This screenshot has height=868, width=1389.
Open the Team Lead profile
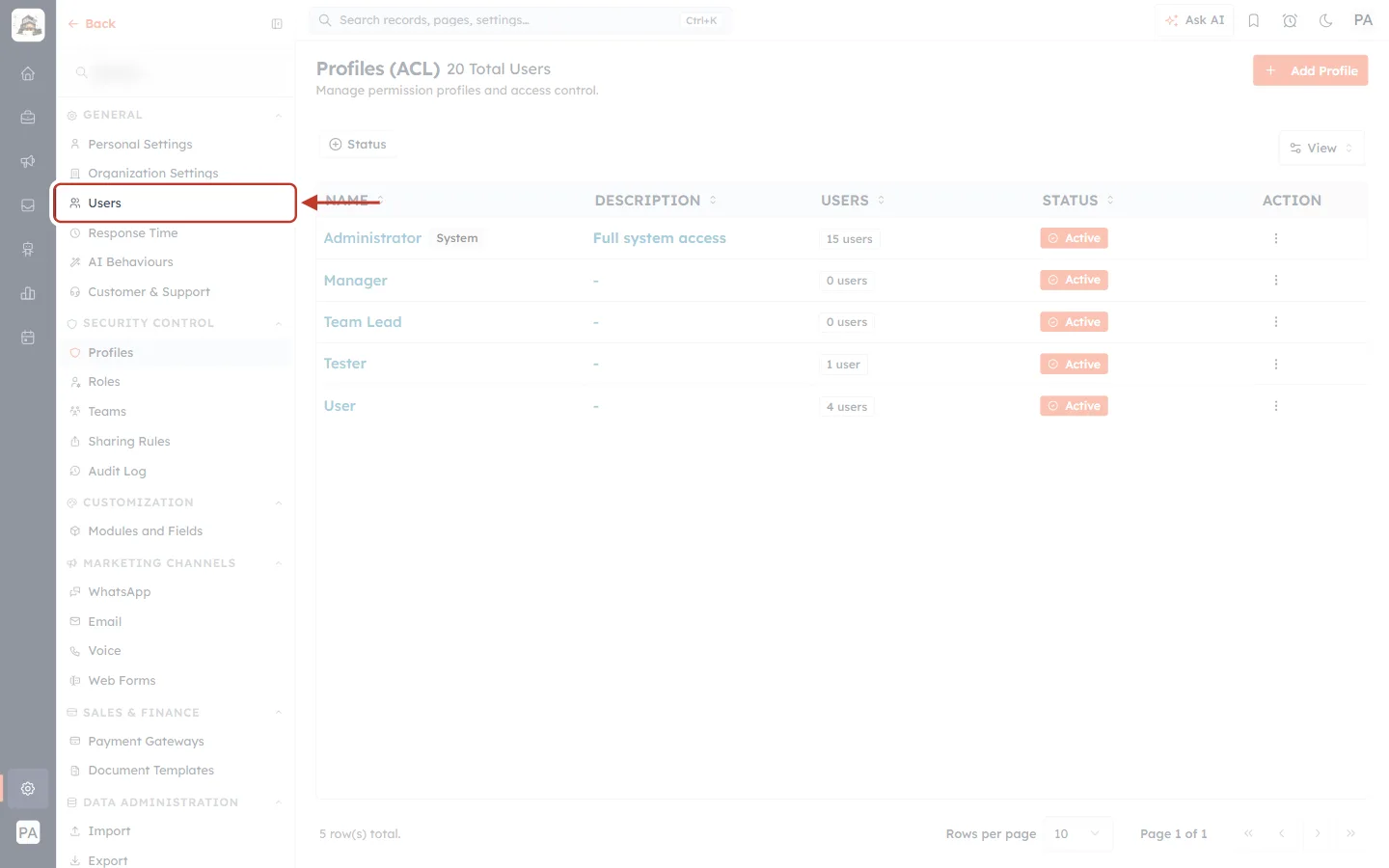363,322
